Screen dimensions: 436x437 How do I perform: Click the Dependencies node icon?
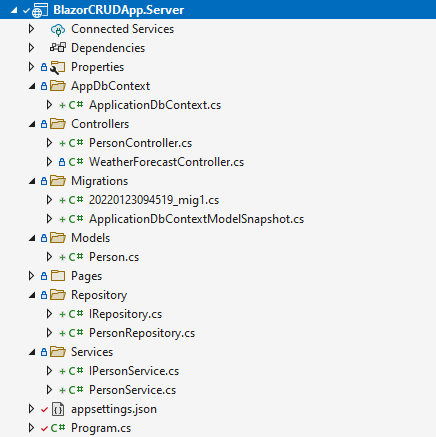click(58, 48)
